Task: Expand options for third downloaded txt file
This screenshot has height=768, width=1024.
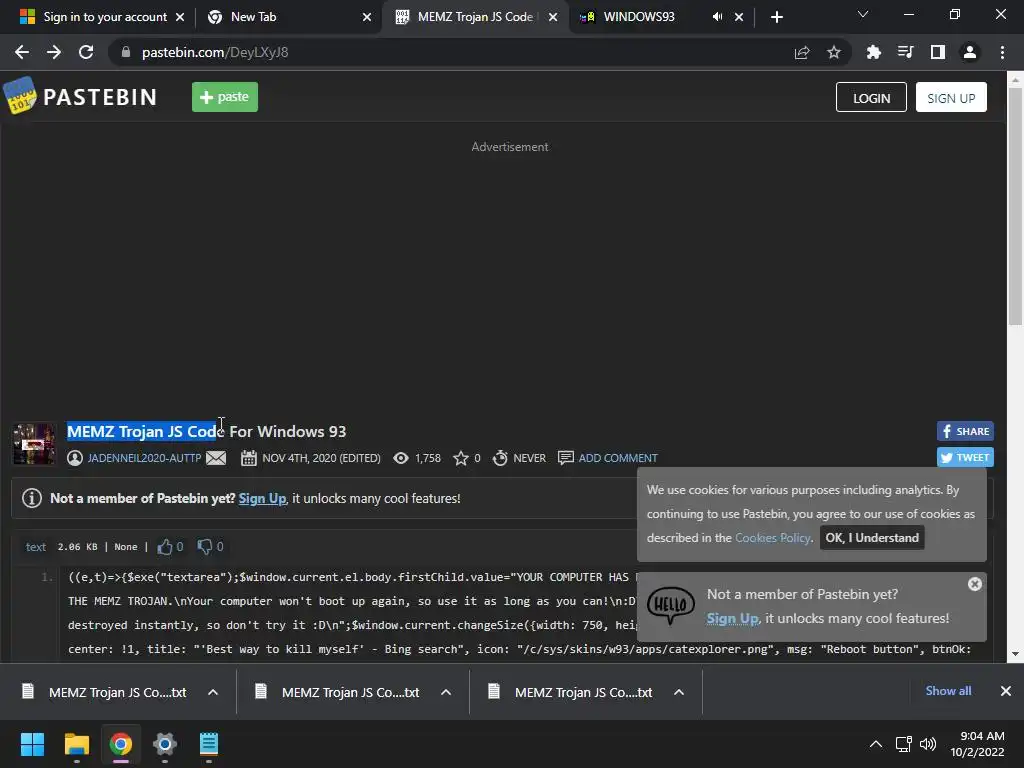Action: (679, 692)
